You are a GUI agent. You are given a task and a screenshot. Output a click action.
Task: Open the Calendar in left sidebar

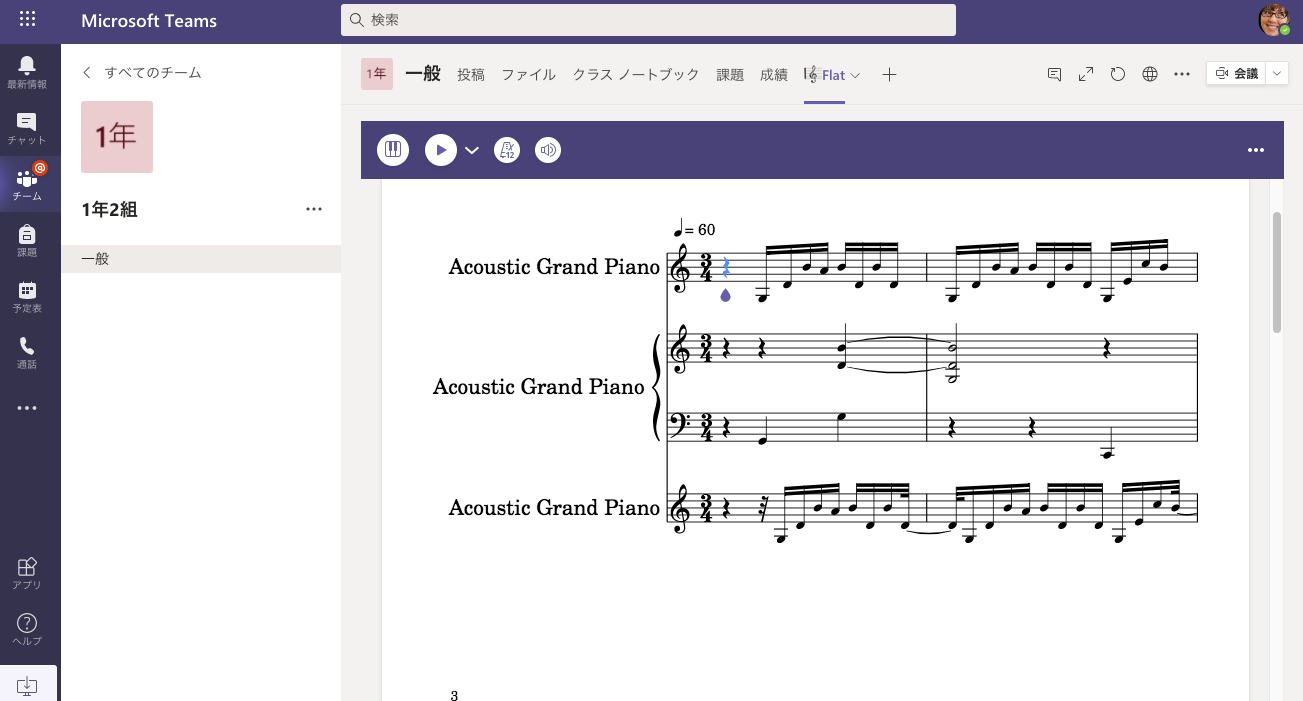[27, 297]
